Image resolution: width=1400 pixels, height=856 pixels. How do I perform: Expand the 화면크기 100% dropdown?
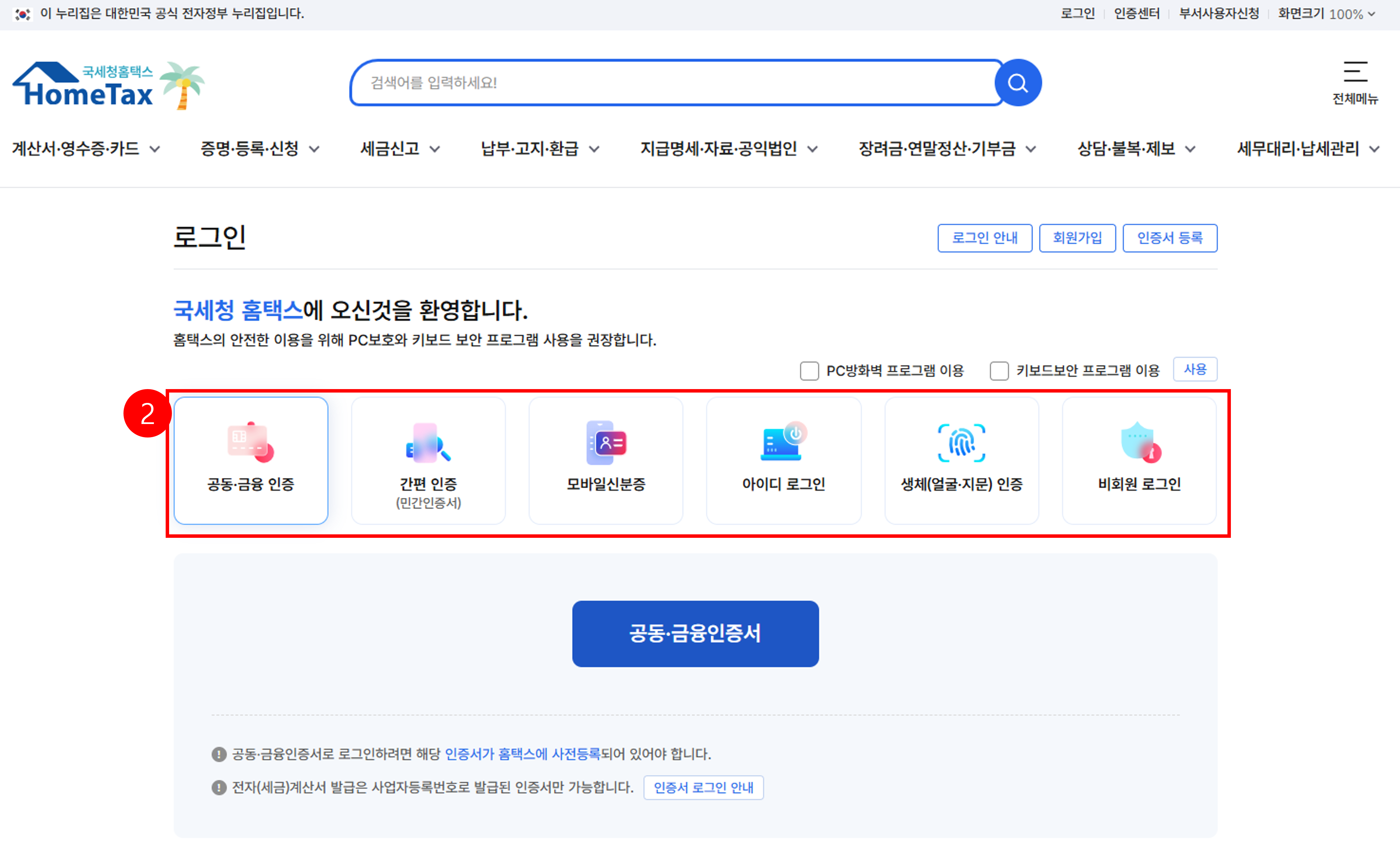point(1326,13)
